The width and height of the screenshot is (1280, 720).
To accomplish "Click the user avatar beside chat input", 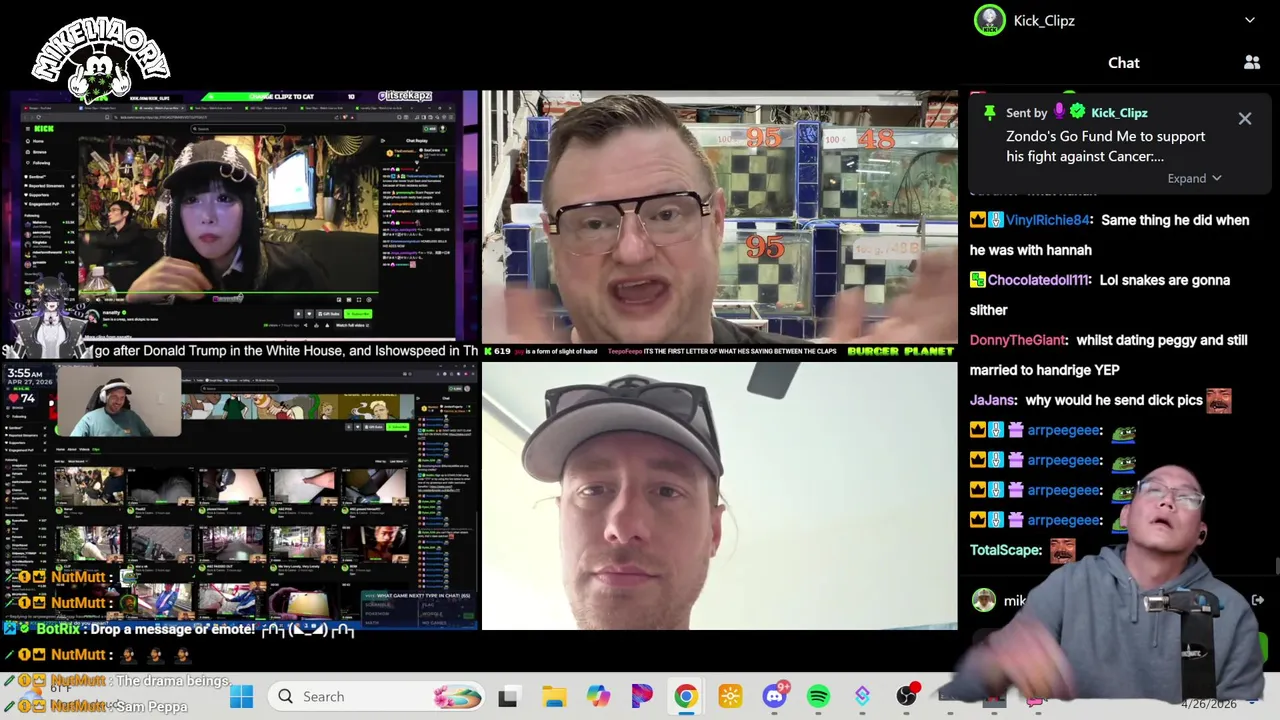I will [x=984, y=600].
